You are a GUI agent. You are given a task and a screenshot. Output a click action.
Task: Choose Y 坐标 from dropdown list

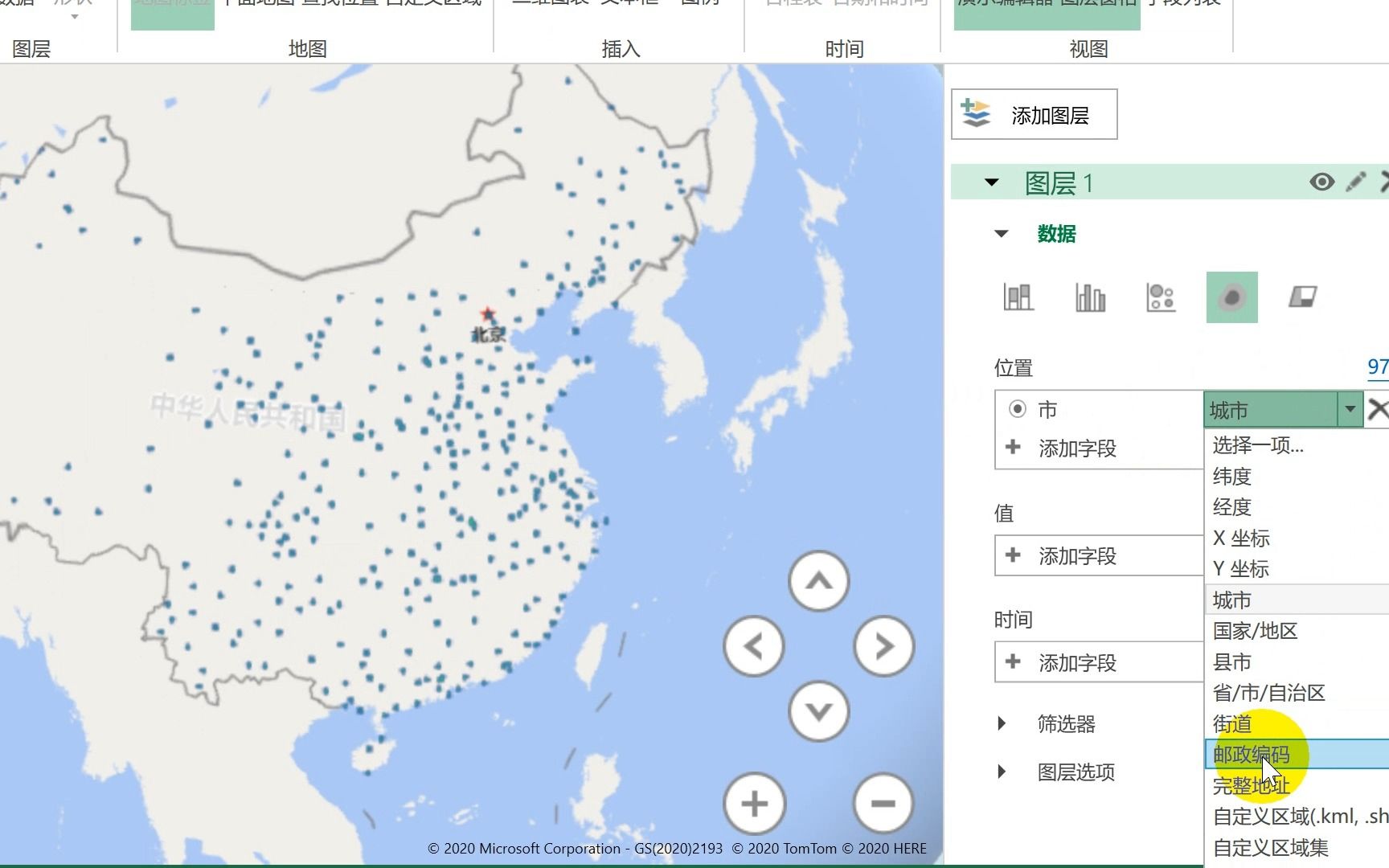coord(1297,569)
